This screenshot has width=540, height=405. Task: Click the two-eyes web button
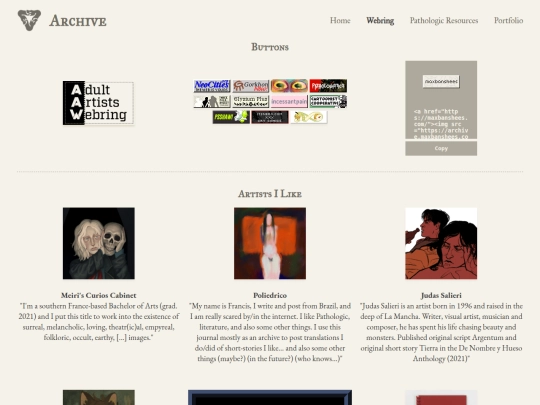pos(289,86)
